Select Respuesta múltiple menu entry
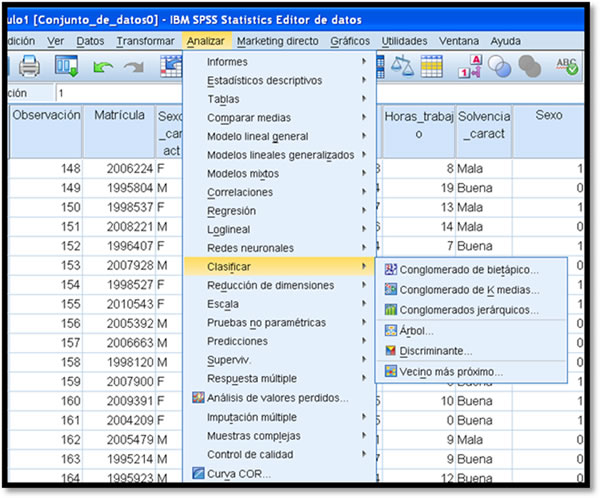This screenshot has width=600, height=498. point(279,378)
